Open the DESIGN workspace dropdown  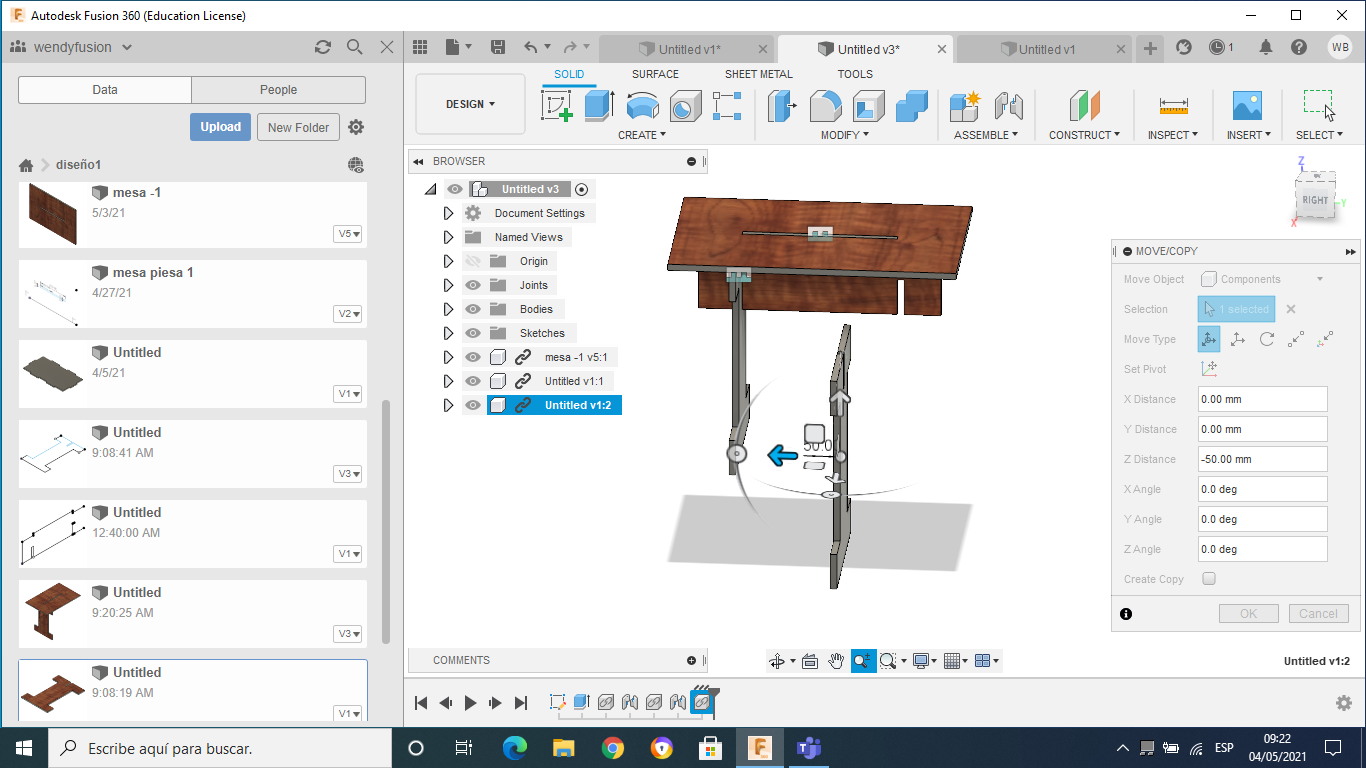(470, 104)
